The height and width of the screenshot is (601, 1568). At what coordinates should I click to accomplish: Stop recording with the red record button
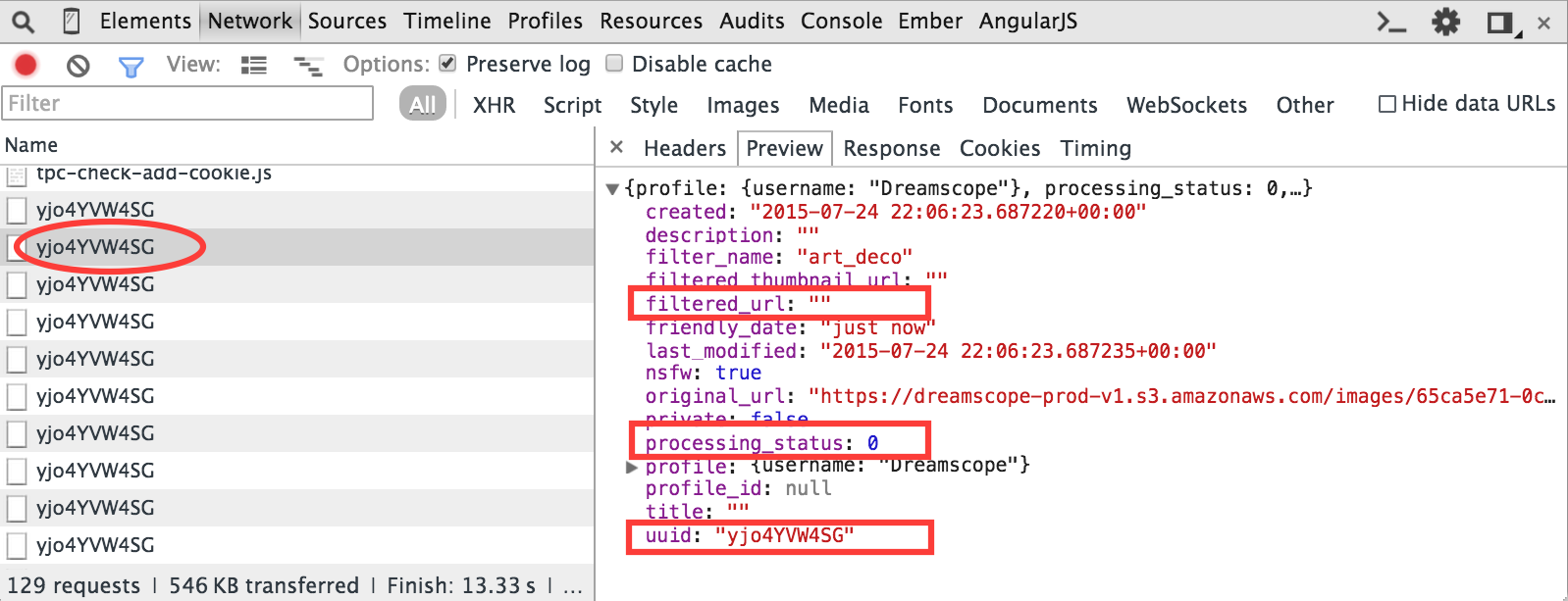pos(26,65)
